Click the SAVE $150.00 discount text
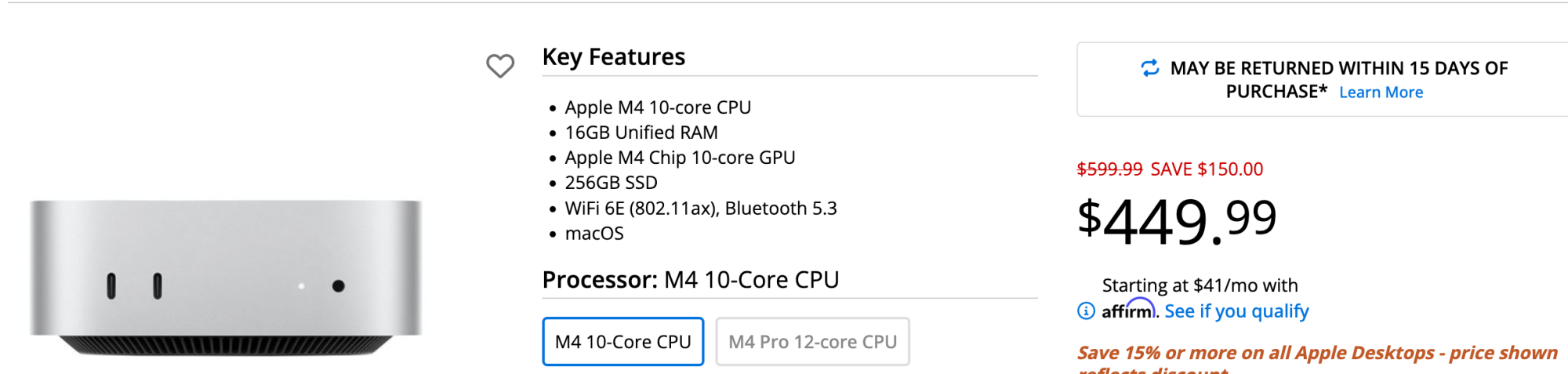 (1207, 169)
